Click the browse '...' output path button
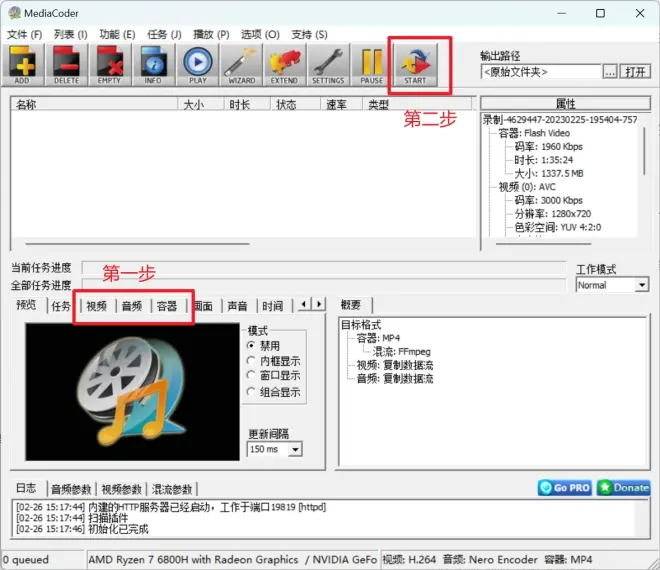 click(610, 72)
